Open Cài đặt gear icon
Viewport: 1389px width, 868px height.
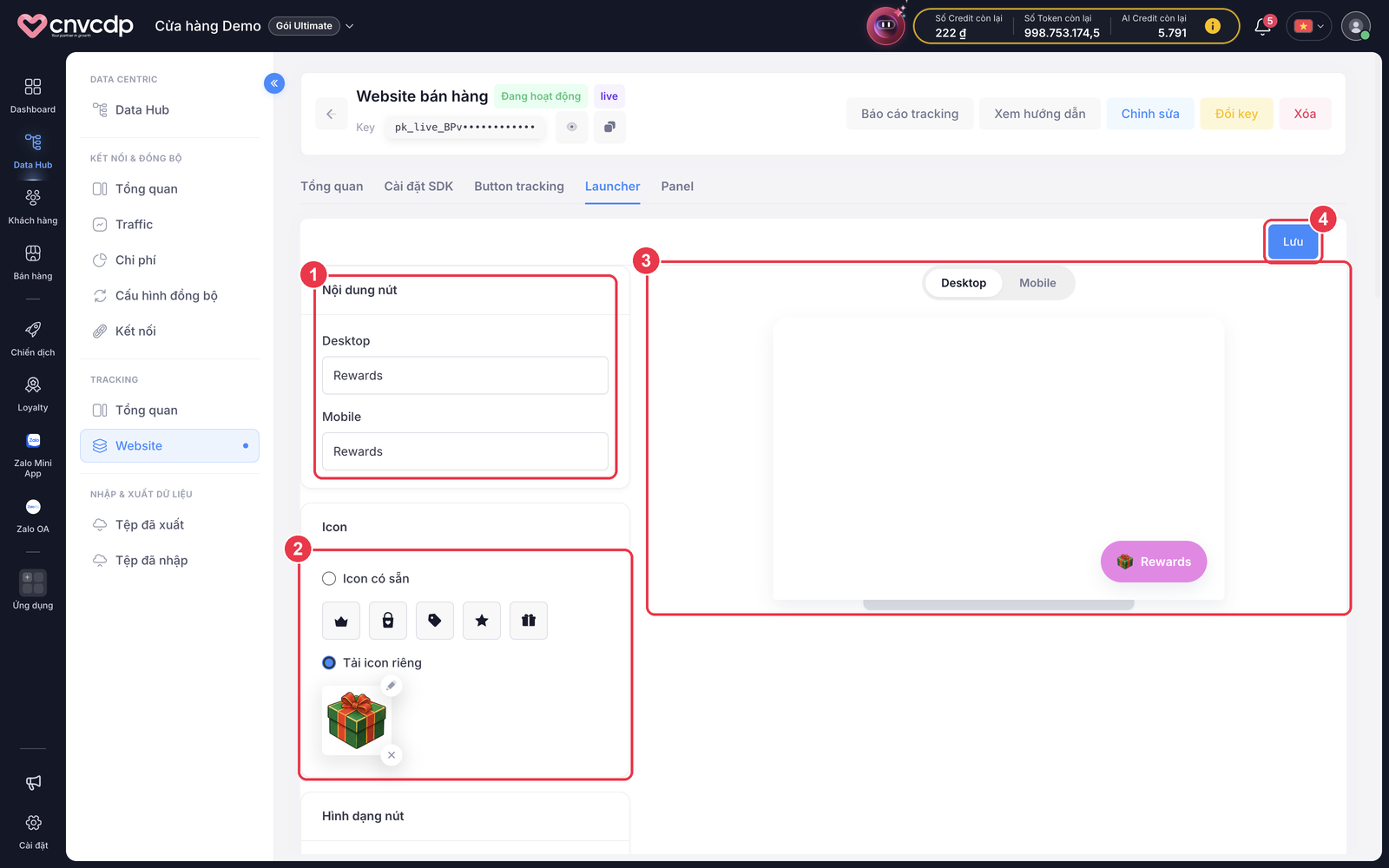click(x=33, y=822)
